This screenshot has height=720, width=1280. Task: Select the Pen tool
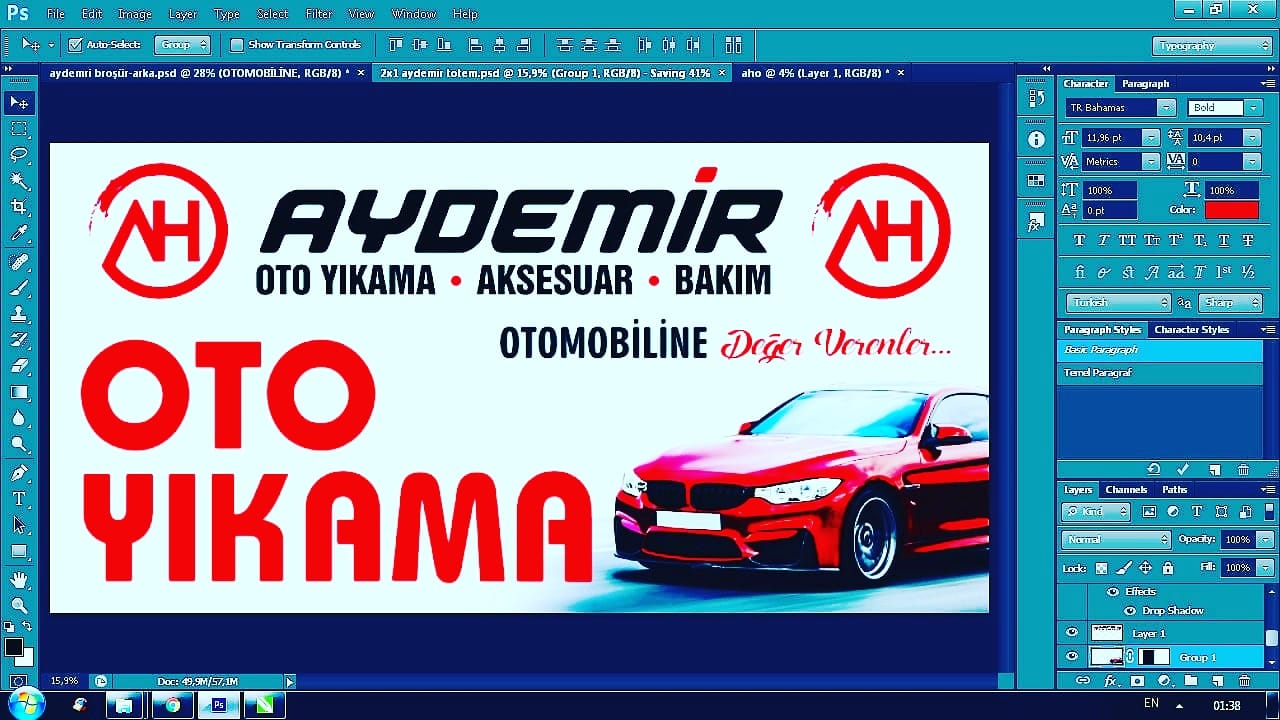(19, 473)
